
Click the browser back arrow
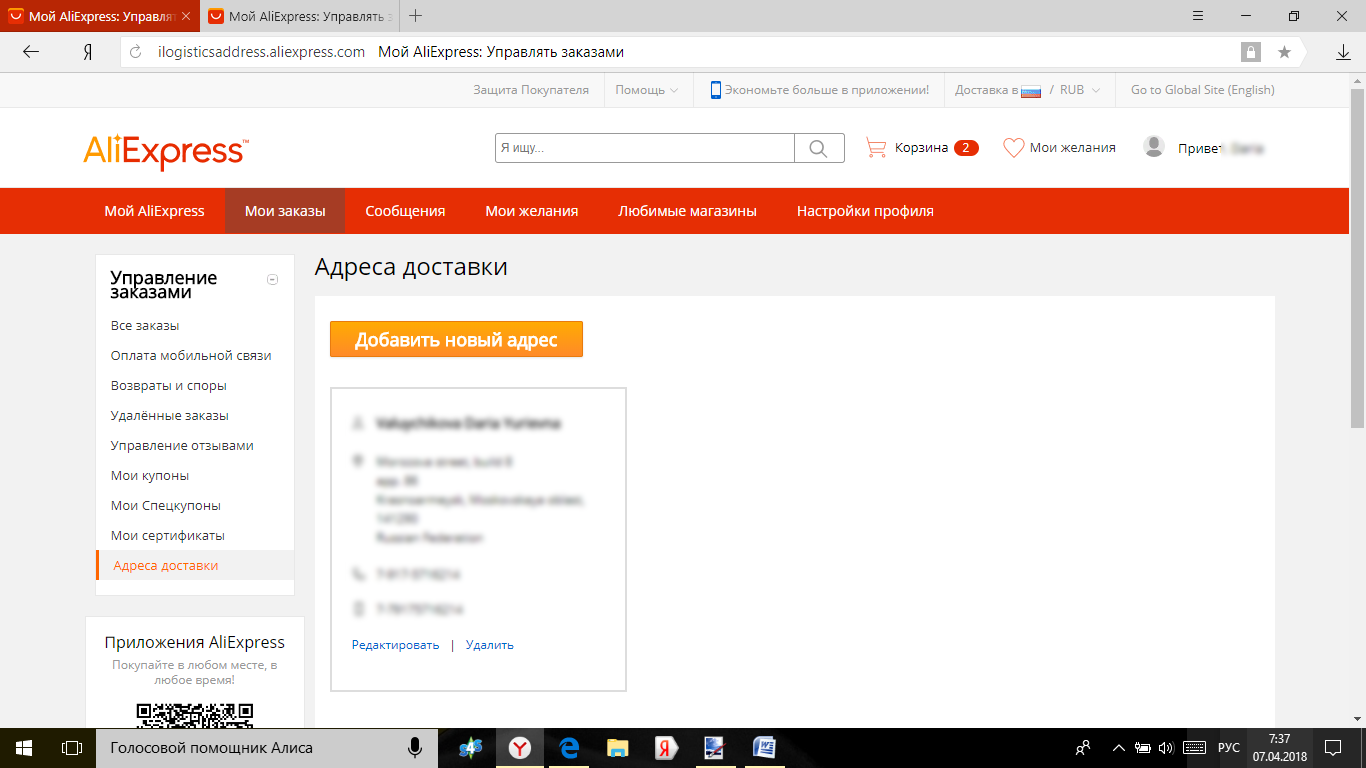coord(31,52)
